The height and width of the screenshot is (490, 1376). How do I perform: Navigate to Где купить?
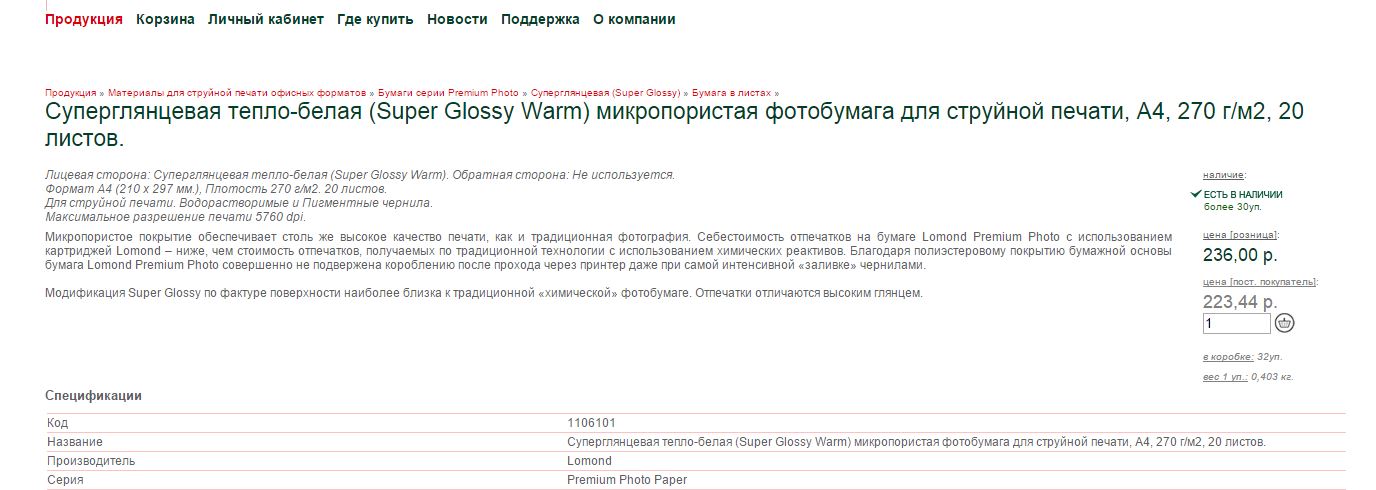(375, 19)
